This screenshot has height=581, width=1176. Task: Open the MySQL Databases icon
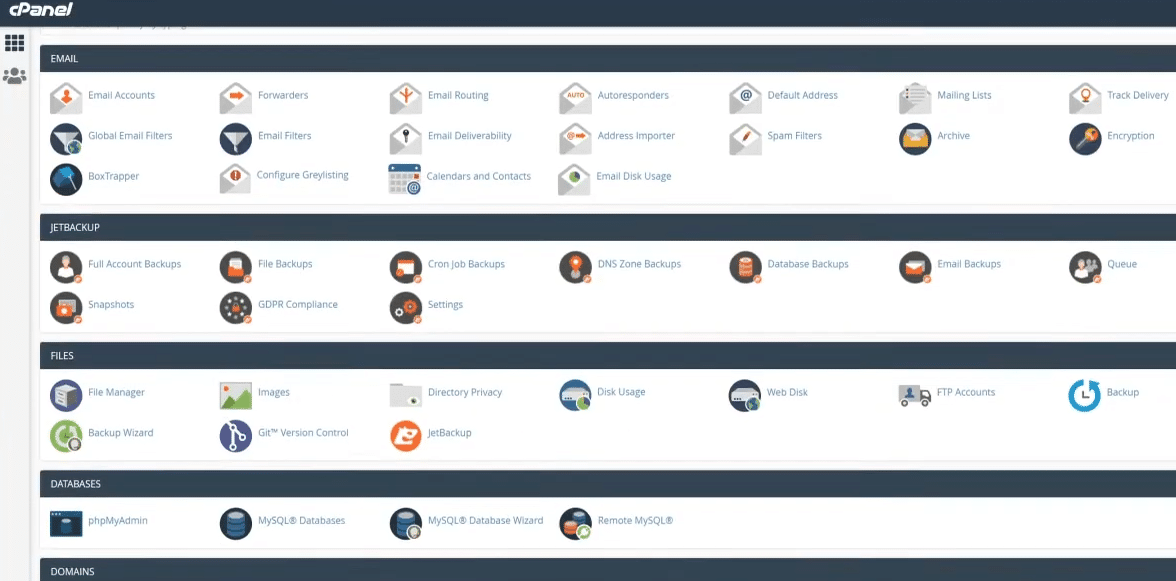pos(236,523)
